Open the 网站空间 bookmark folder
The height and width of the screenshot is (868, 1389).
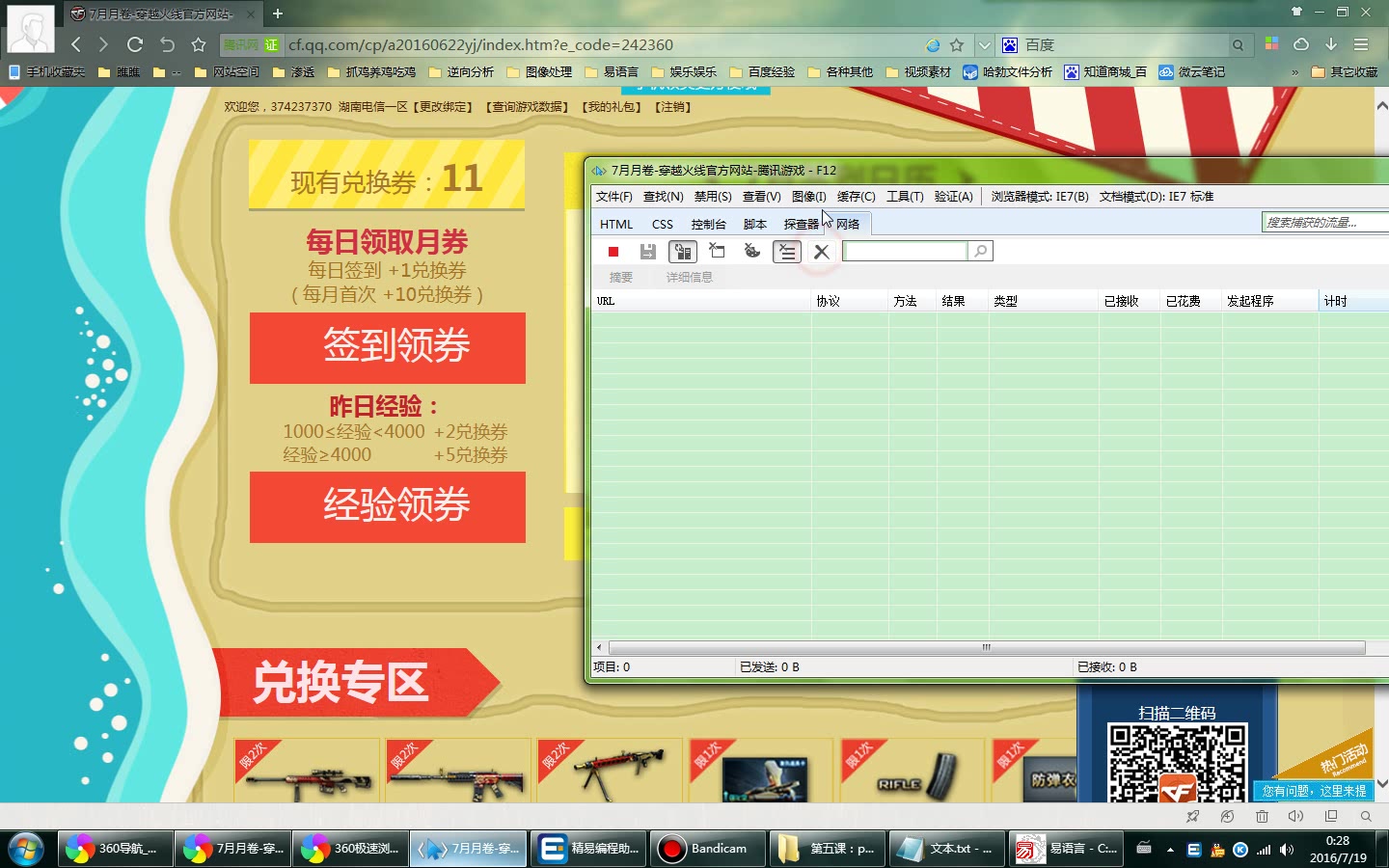click(227, 72)
